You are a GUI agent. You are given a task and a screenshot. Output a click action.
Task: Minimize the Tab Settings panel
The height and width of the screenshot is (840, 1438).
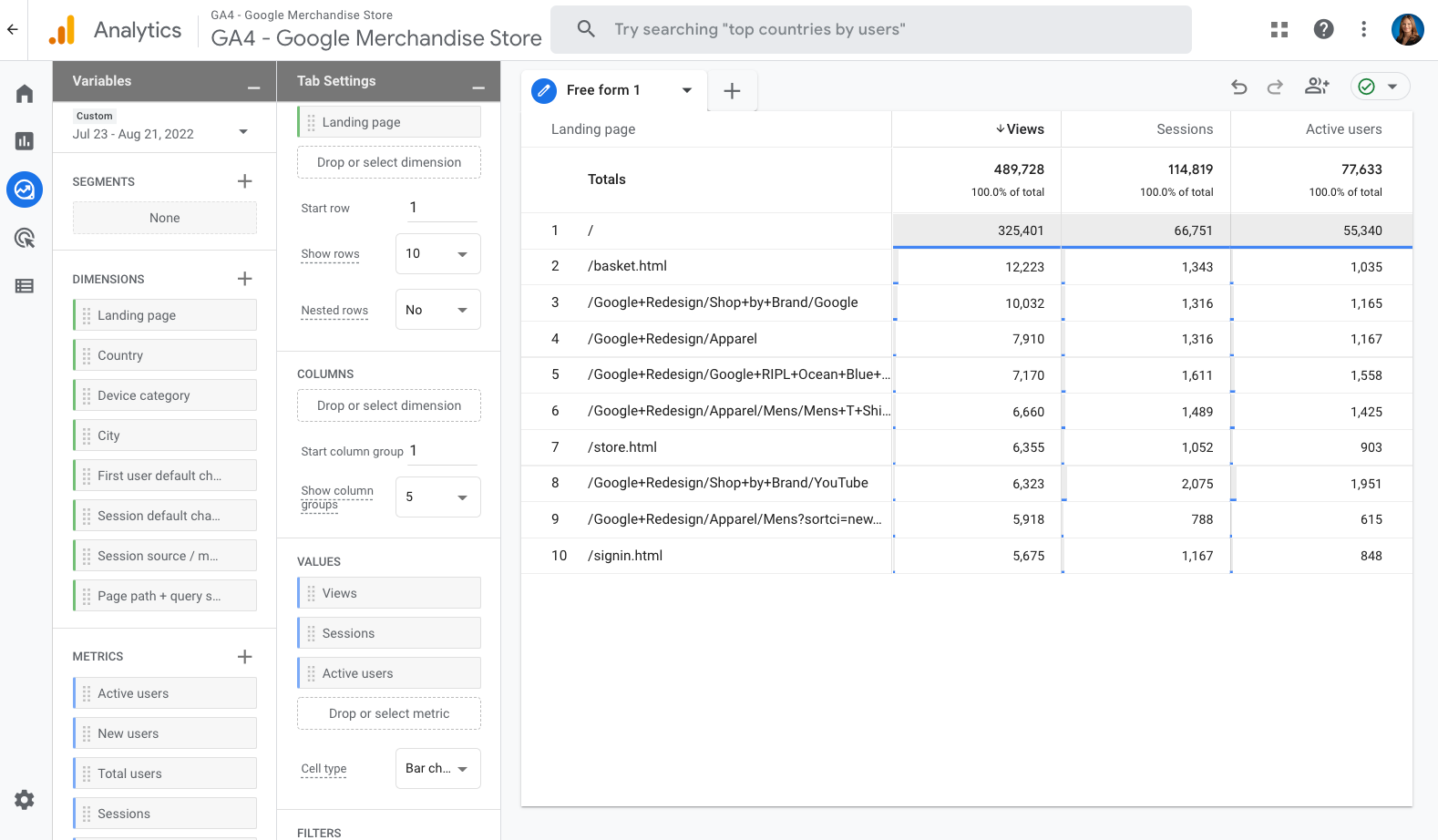(478, 87)
